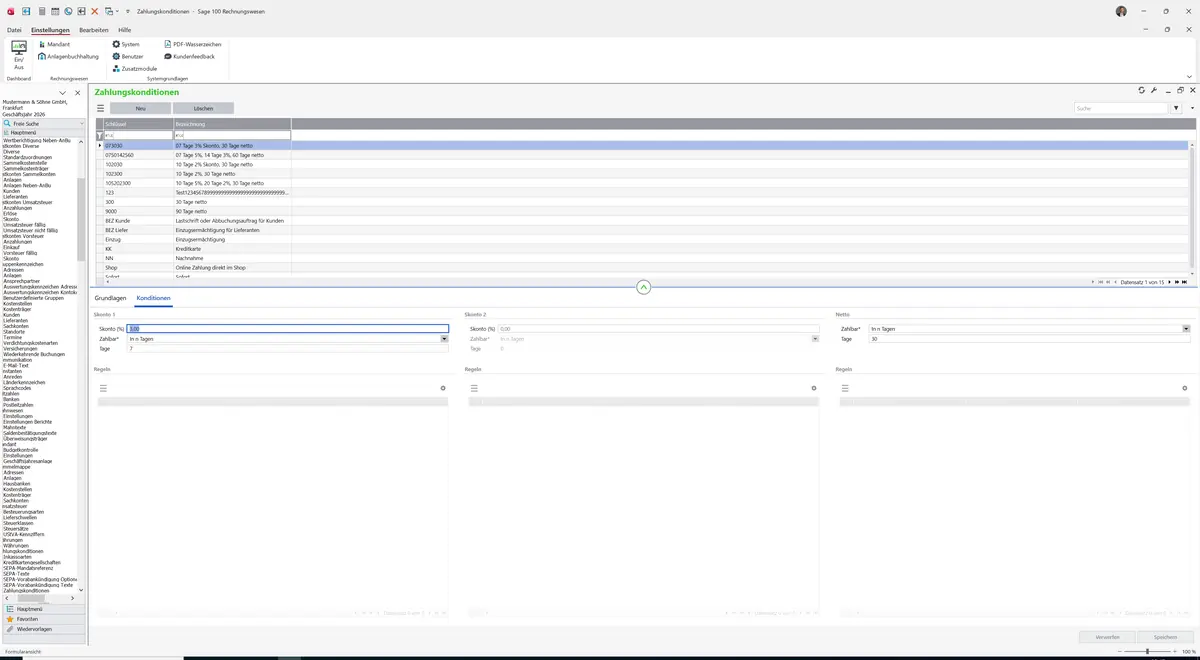Viewport: 1200px width, 660px height.
Task: Open Kundenfeedback in ribbon
Action: point(189,57)
